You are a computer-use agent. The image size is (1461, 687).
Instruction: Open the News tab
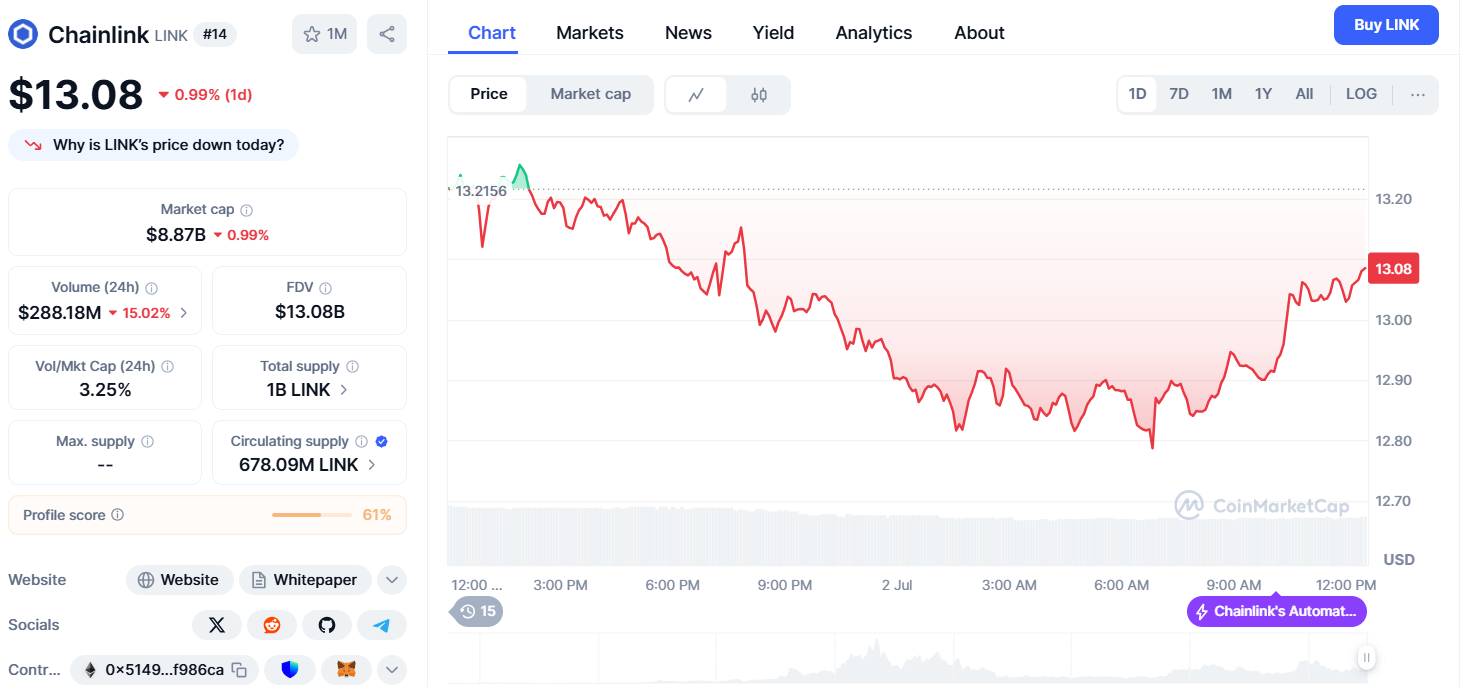[688, 33]
